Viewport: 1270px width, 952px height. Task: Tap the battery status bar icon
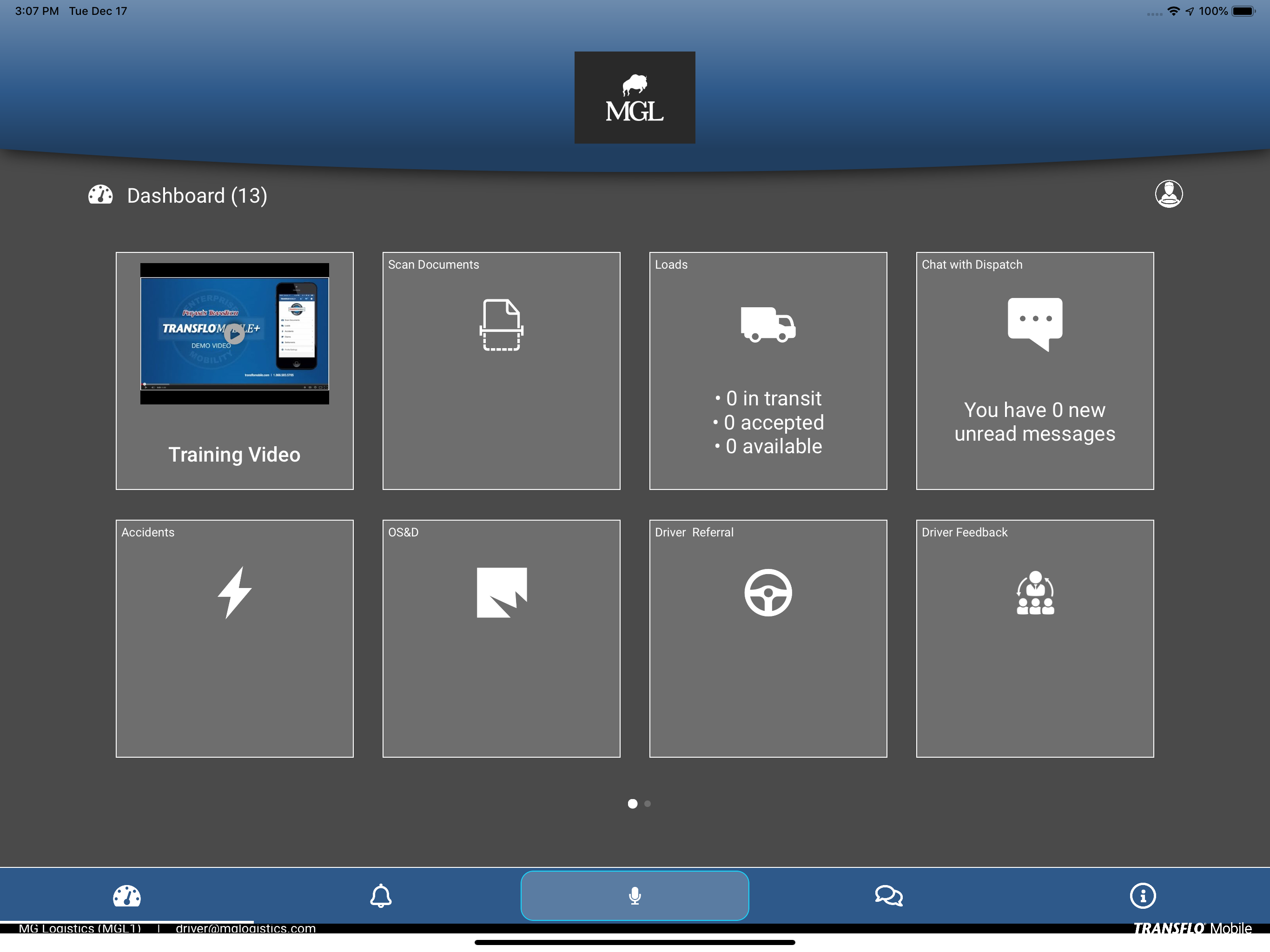click(1244, 11)
